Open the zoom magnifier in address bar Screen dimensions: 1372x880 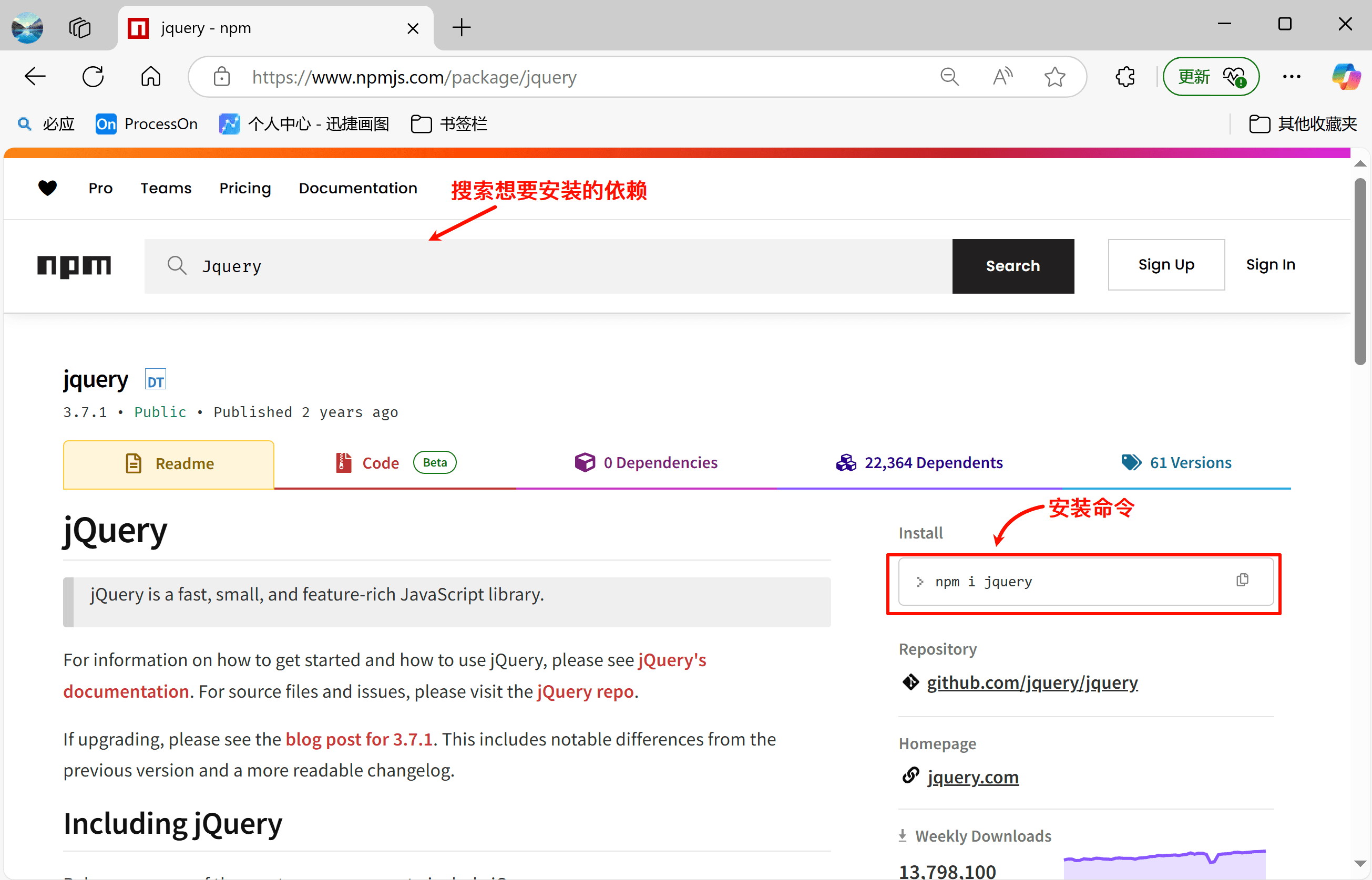pyautogui.click(x=949, y=77)
